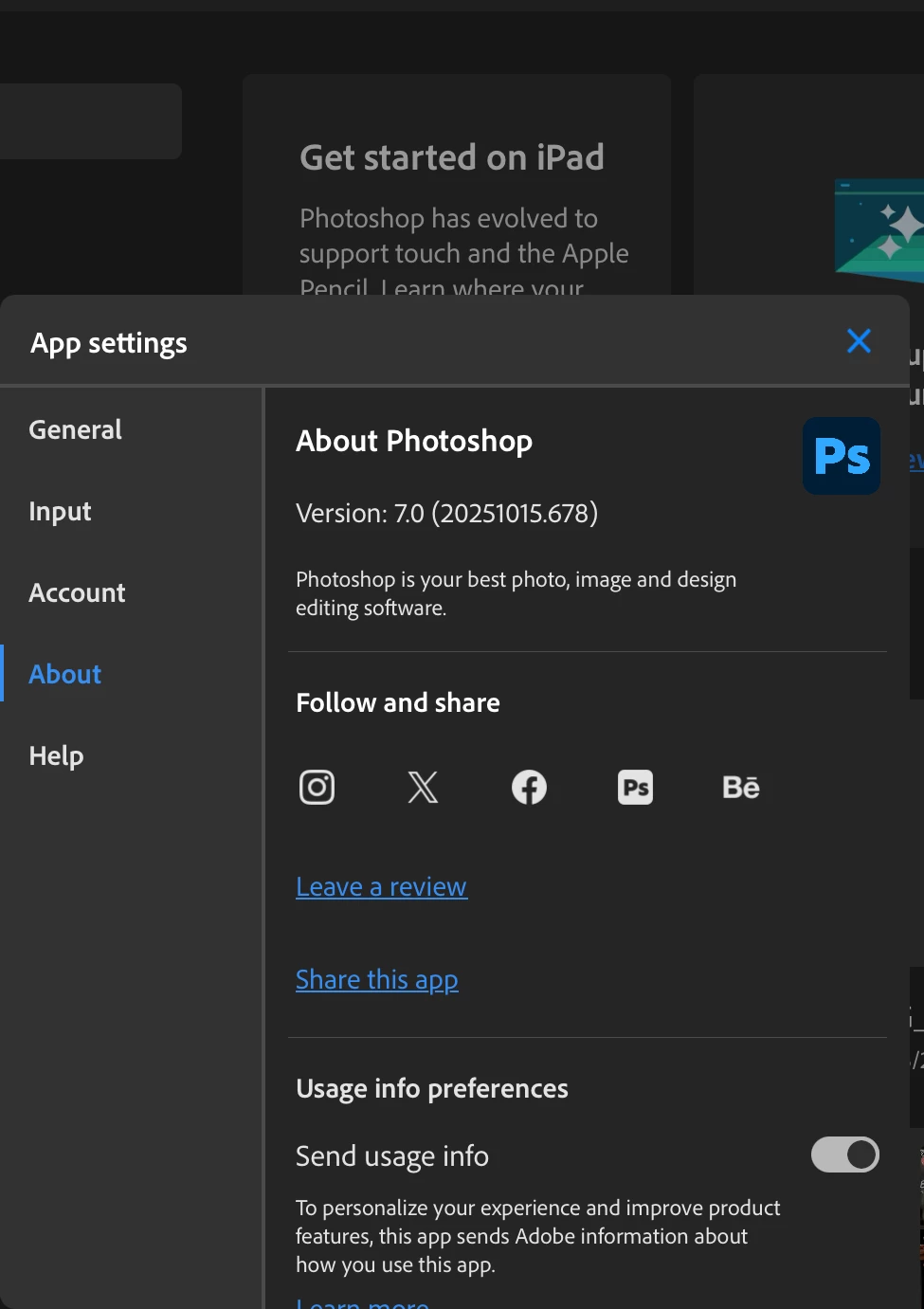Click the large Photoshop app logo
924x1309 pixels.
click(842, 456)
